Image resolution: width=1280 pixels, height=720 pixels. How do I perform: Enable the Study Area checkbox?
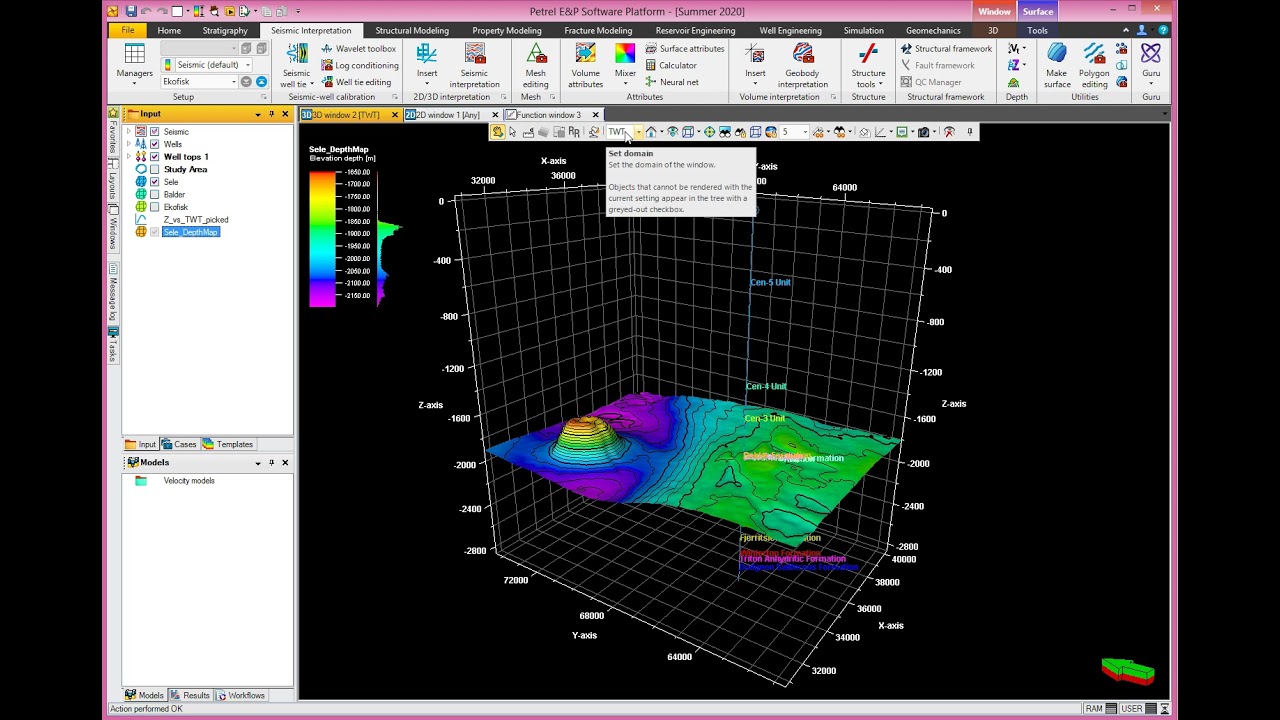(154, 169)
